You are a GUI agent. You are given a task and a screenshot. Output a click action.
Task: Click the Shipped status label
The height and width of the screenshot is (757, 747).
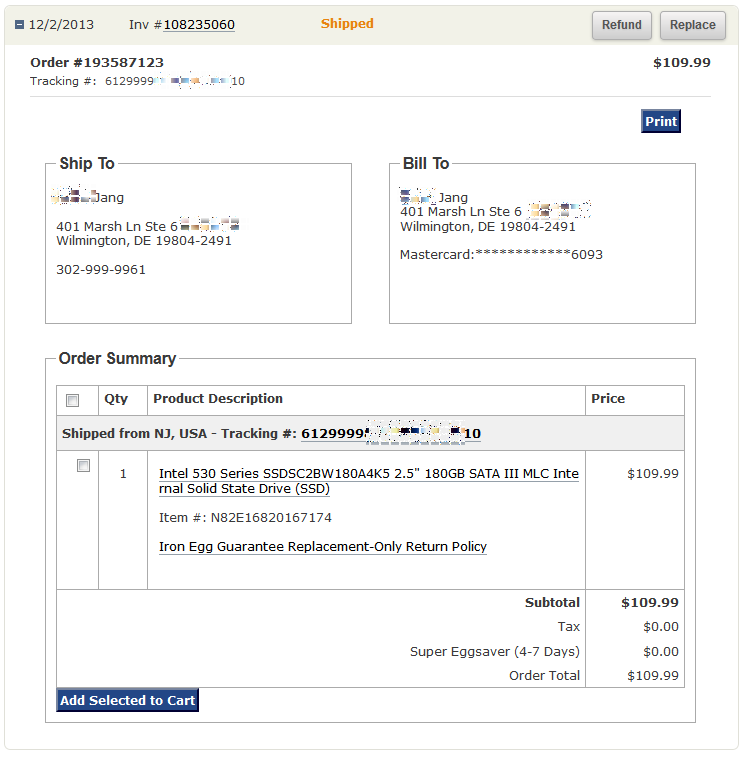click(347, 24)
